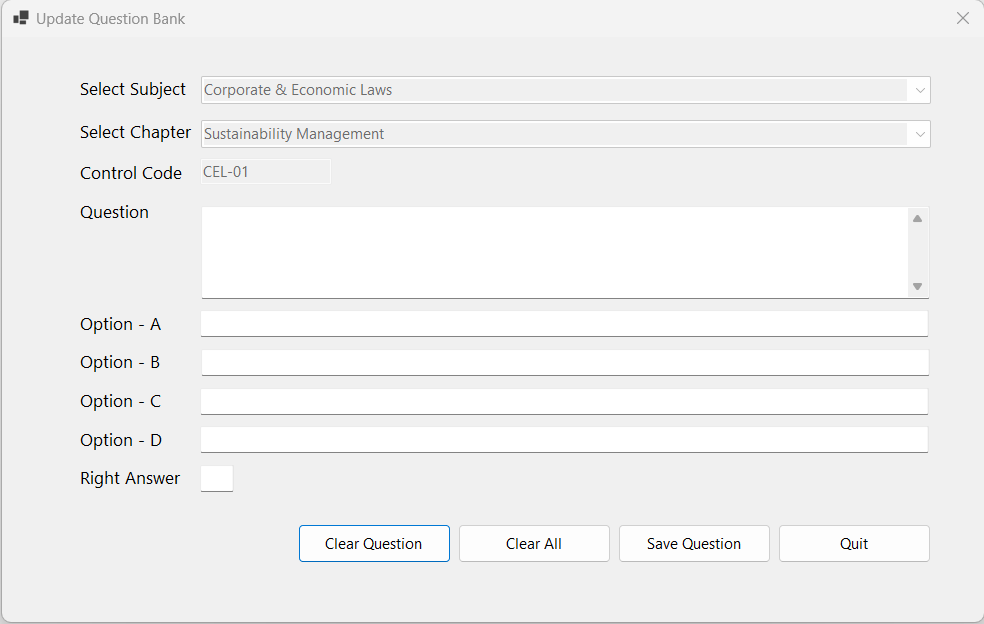Select the Option - B input field
Image resolution: width=984 pixels, height=624 pixels.
(x=564, y=362)
